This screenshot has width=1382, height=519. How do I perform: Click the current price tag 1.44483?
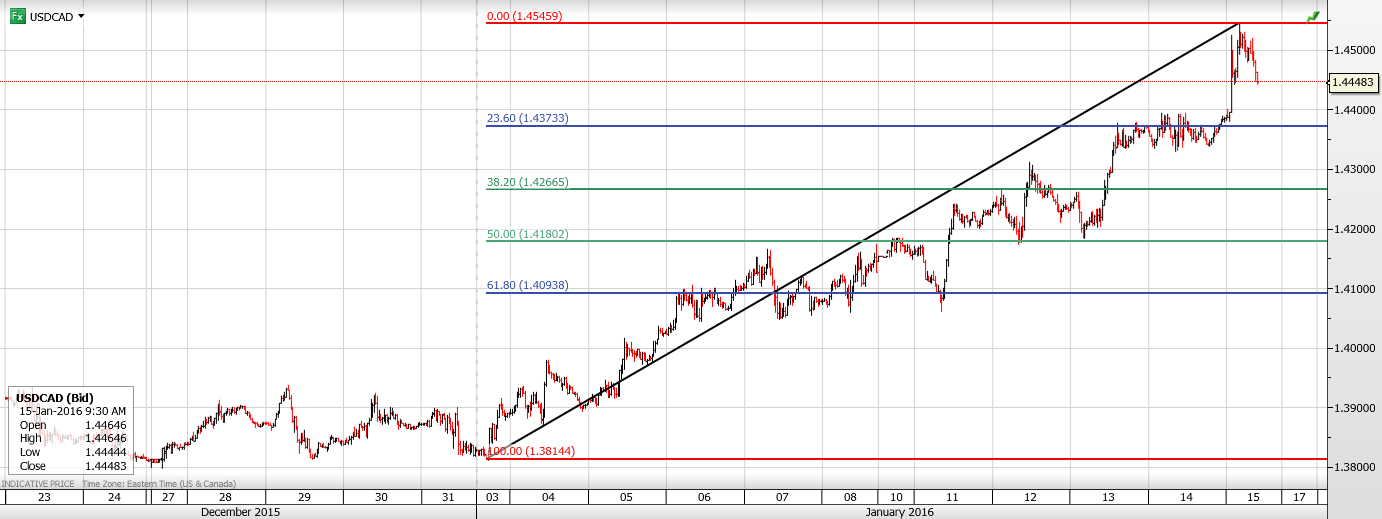pyautogui.click(x=1355, y=82)
